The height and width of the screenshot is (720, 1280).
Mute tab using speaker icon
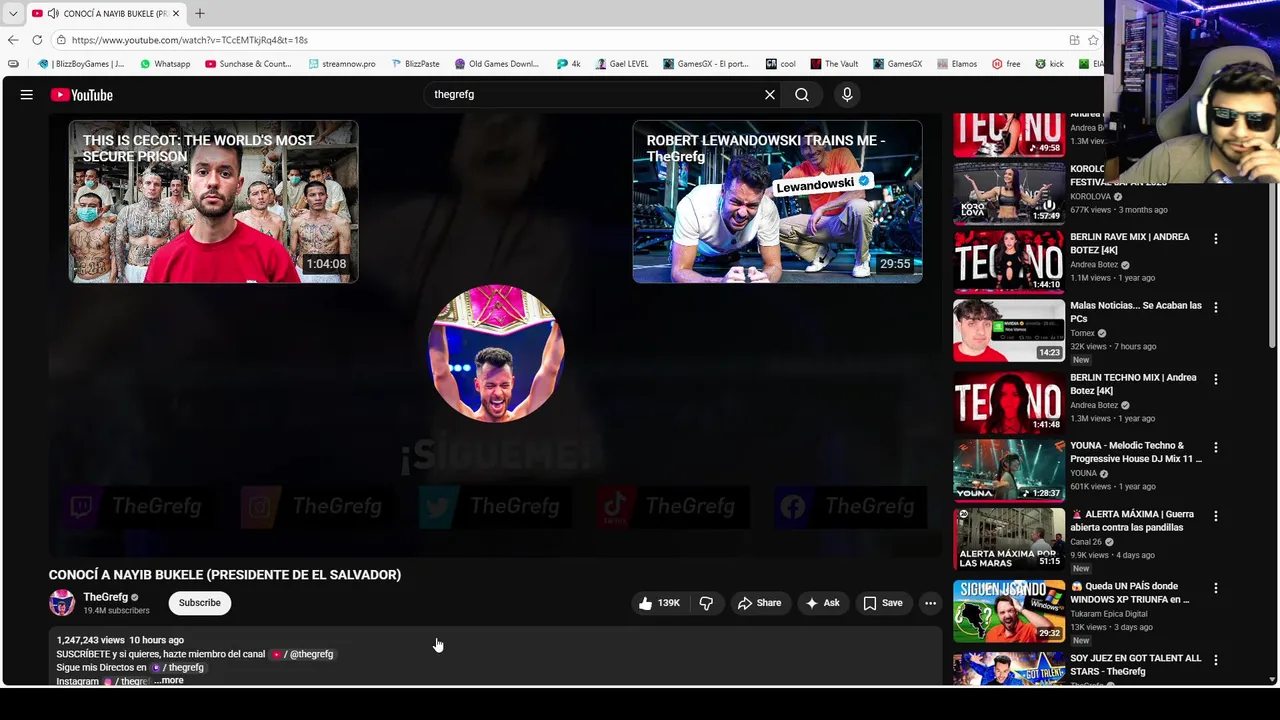(53, 13)
